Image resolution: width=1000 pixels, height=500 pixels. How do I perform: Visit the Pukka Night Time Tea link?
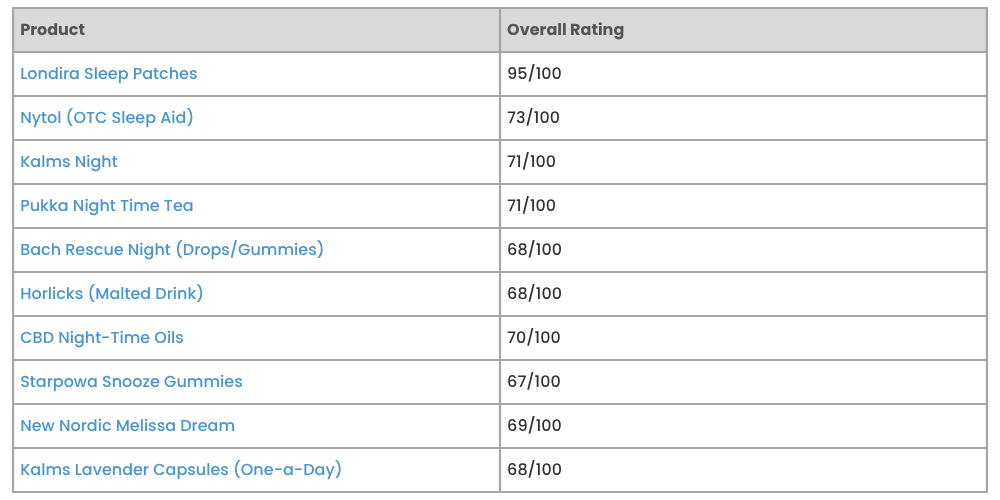(x=107, y=205)
